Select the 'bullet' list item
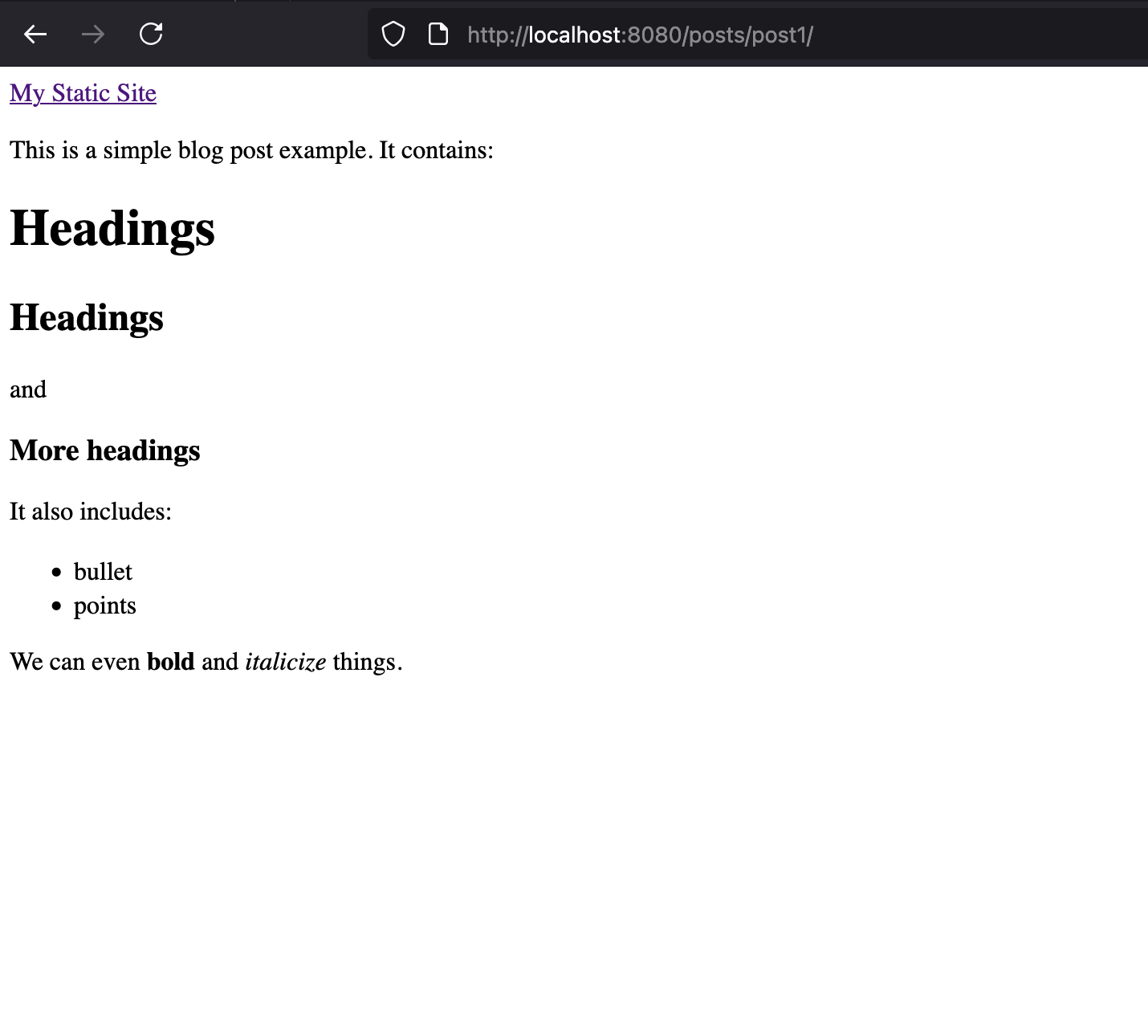The width and height of the screenshot is (1148, 1036). (x=103, y=572)
